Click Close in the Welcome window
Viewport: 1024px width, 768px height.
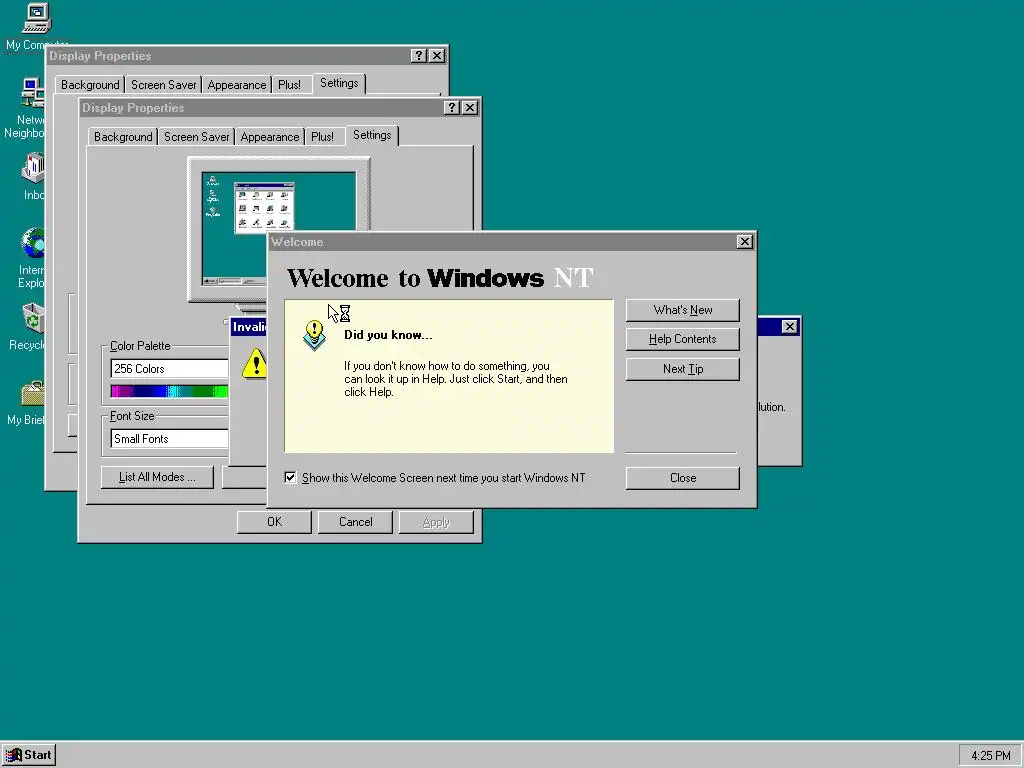(x=682, y=478)
